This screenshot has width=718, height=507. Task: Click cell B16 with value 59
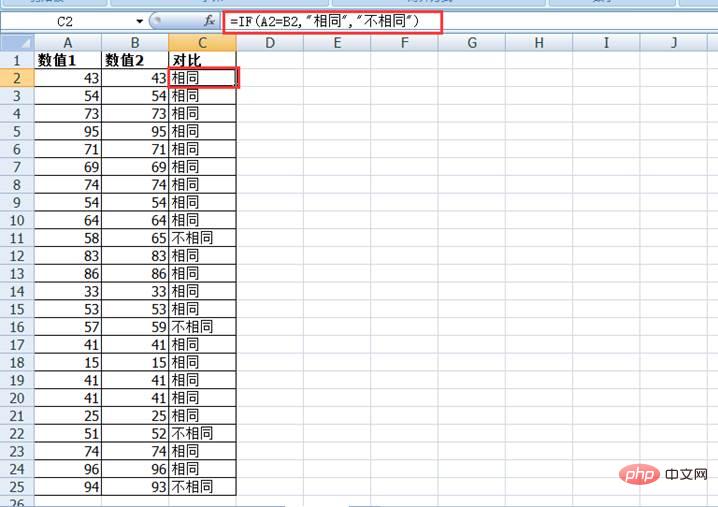[x=135, y=327]
